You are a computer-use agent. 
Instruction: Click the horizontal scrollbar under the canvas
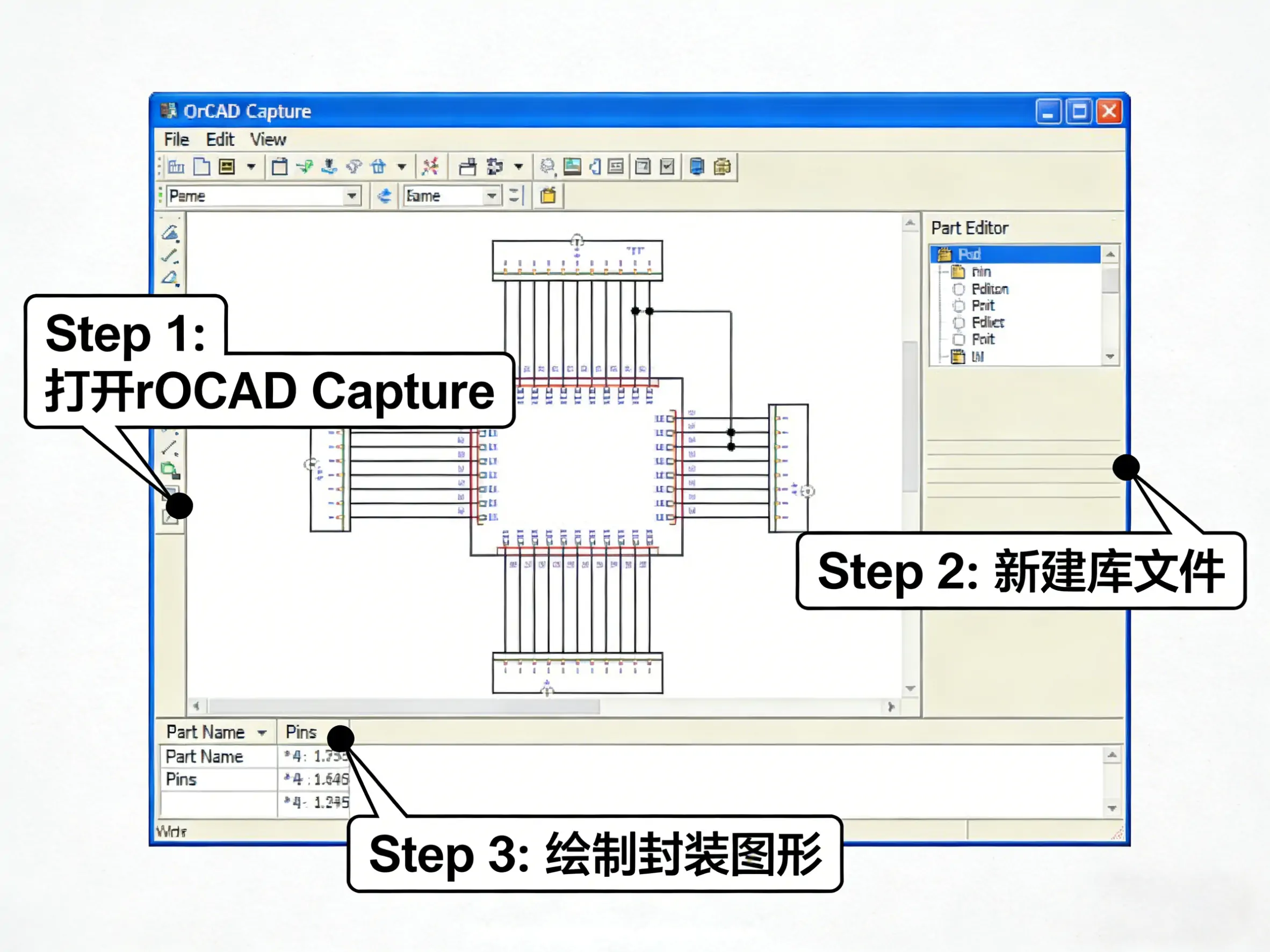[x=403, y=707]
